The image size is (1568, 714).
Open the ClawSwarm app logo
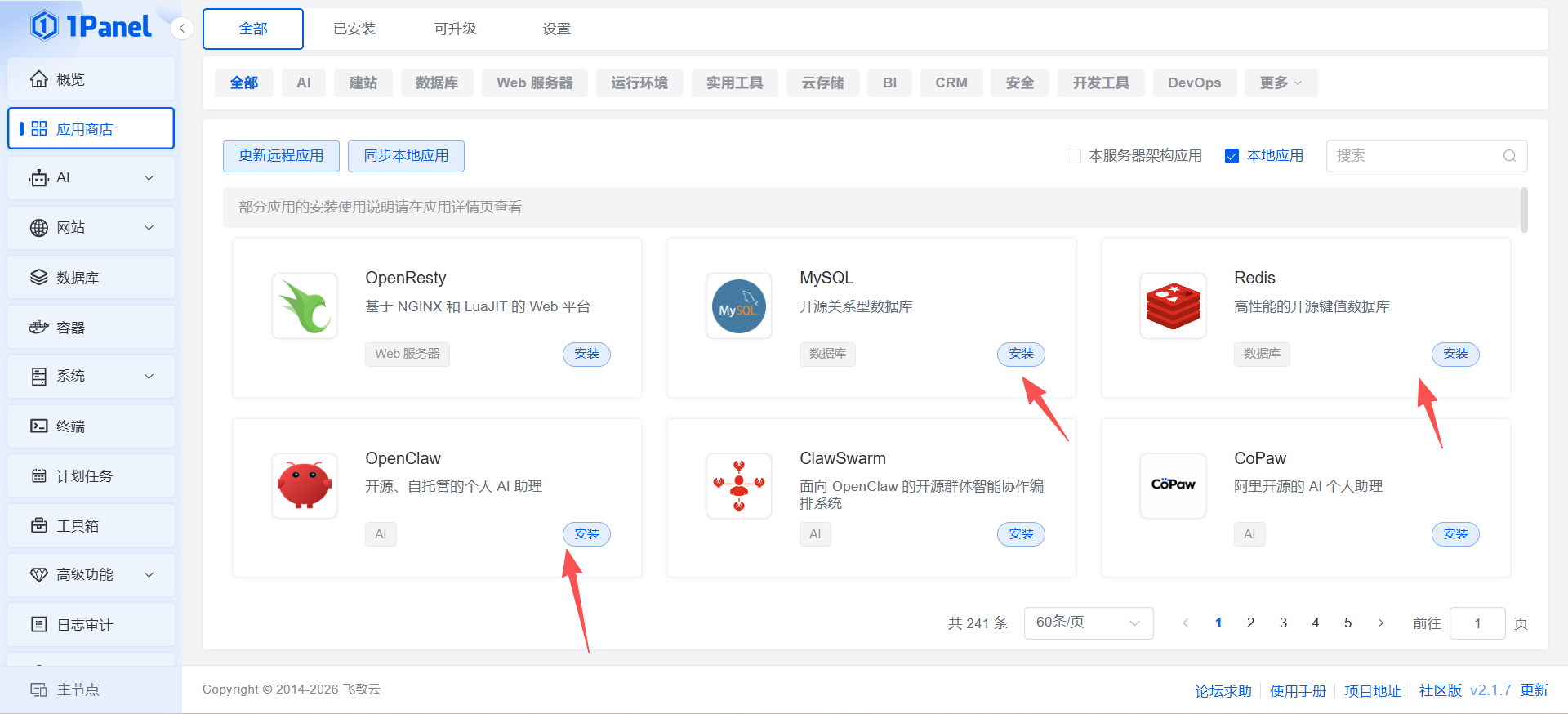click(739, 486)
